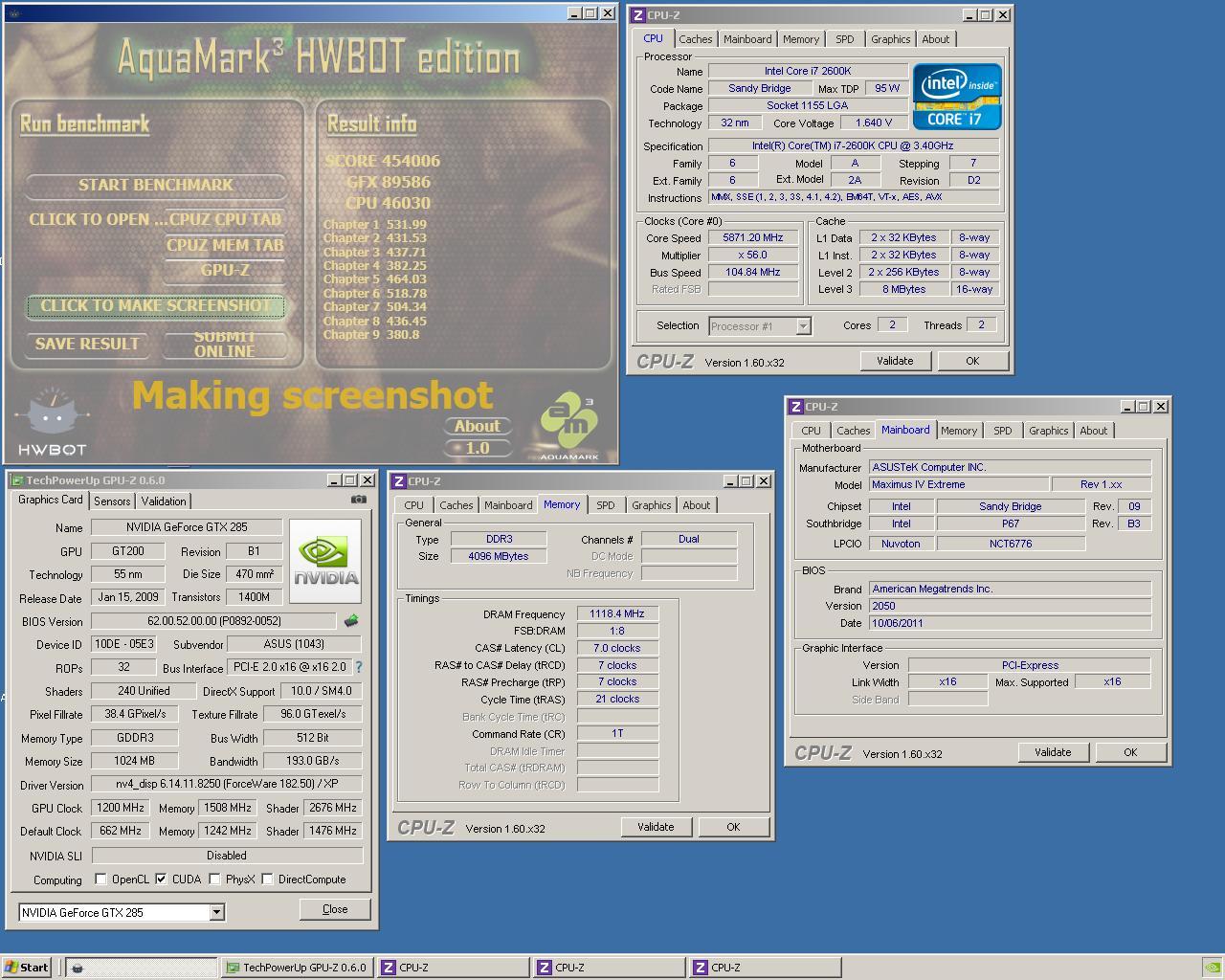Click the Z icon in CPU-Z Memory window title
This screenshot has width=1225, height=980.
[x=398, y=481]
